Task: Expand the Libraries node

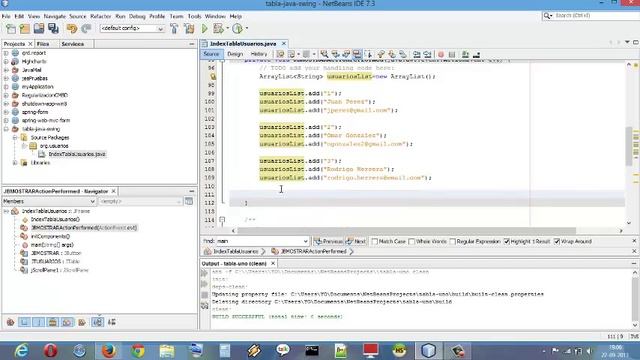Action: (x=15, y=162)
